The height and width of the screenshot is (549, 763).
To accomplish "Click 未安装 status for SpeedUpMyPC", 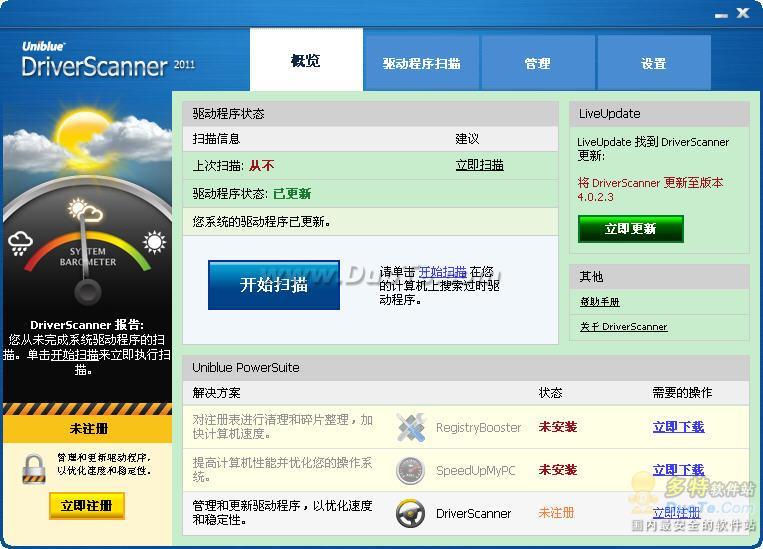I will pyautogui.click(x=558, y=470).
